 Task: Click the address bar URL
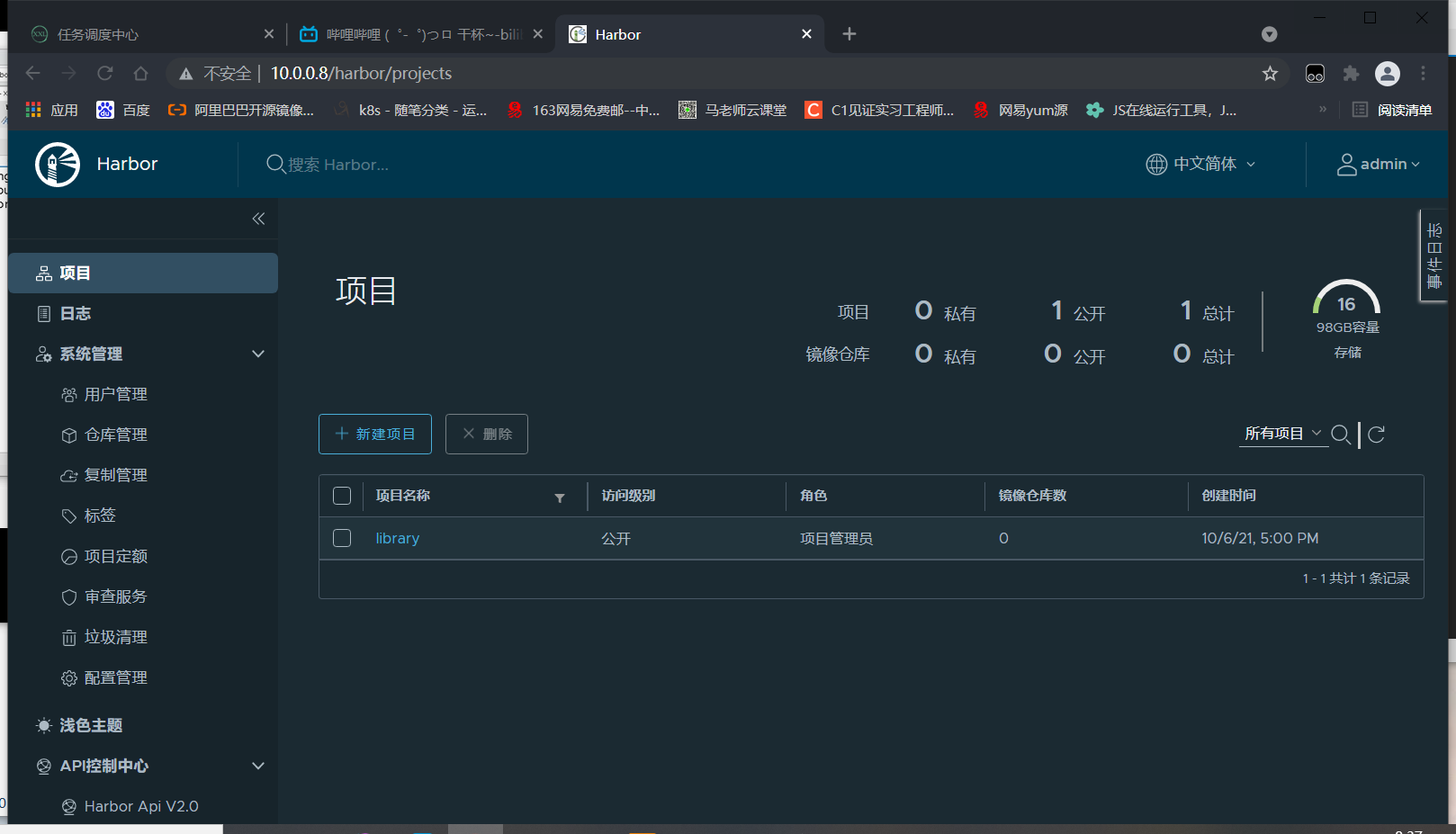361,73
